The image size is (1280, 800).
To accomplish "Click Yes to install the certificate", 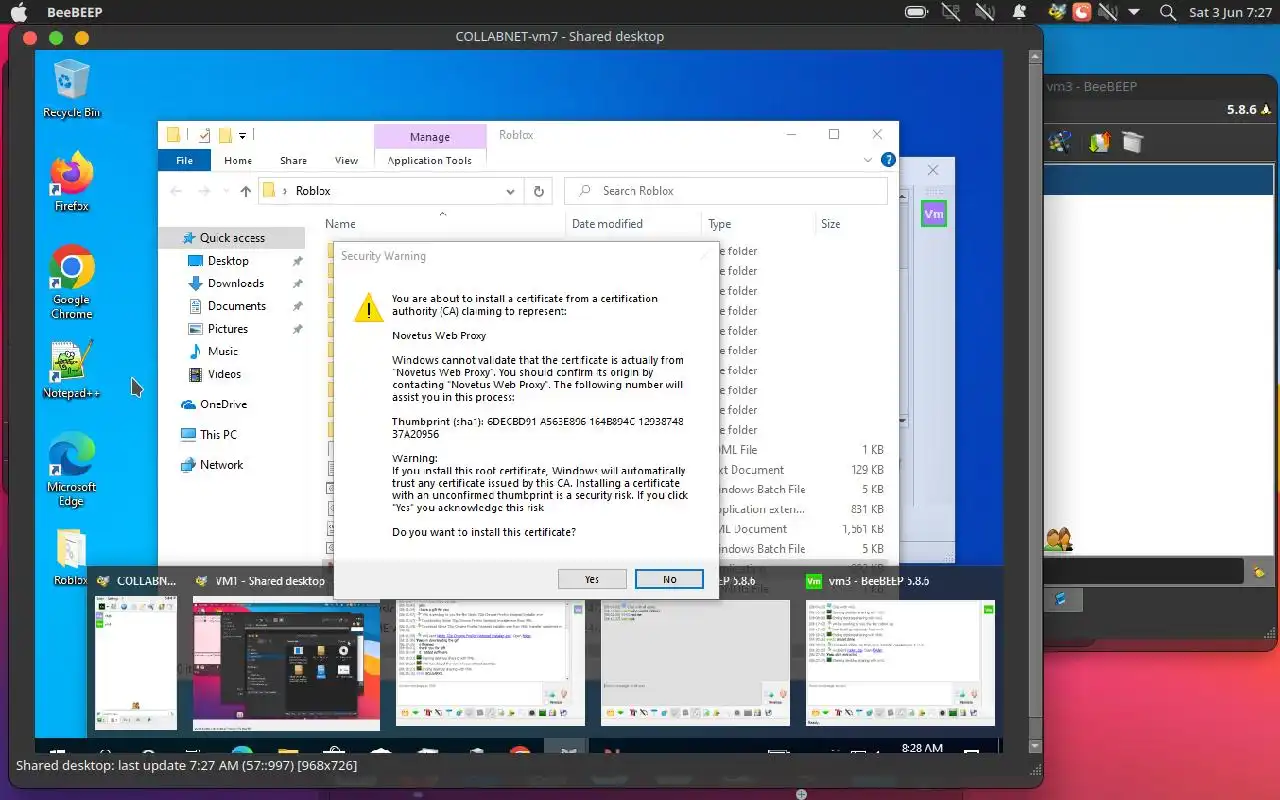I will (x=592, y=579).
